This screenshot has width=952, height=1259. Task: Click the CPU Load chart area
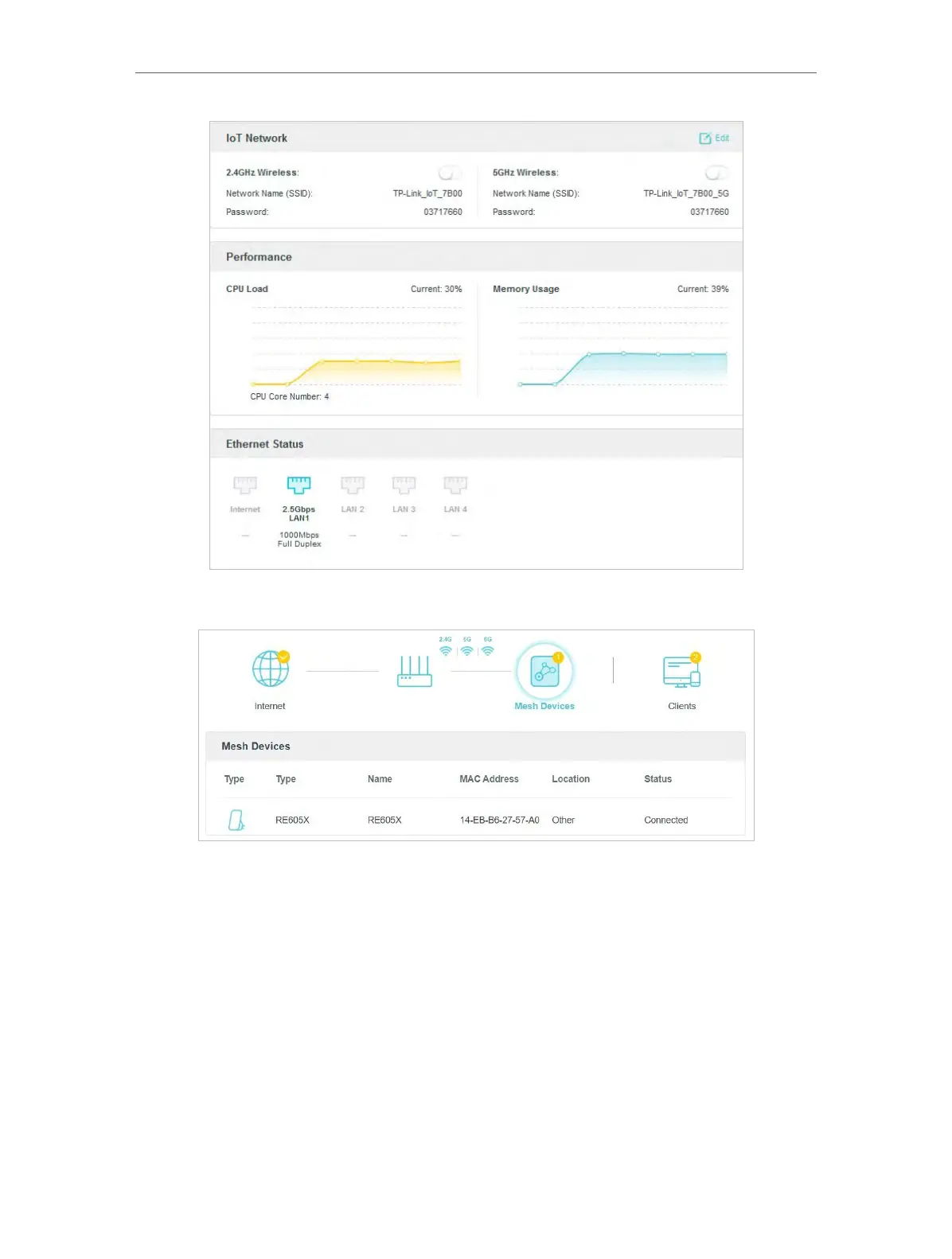point(356,346)
